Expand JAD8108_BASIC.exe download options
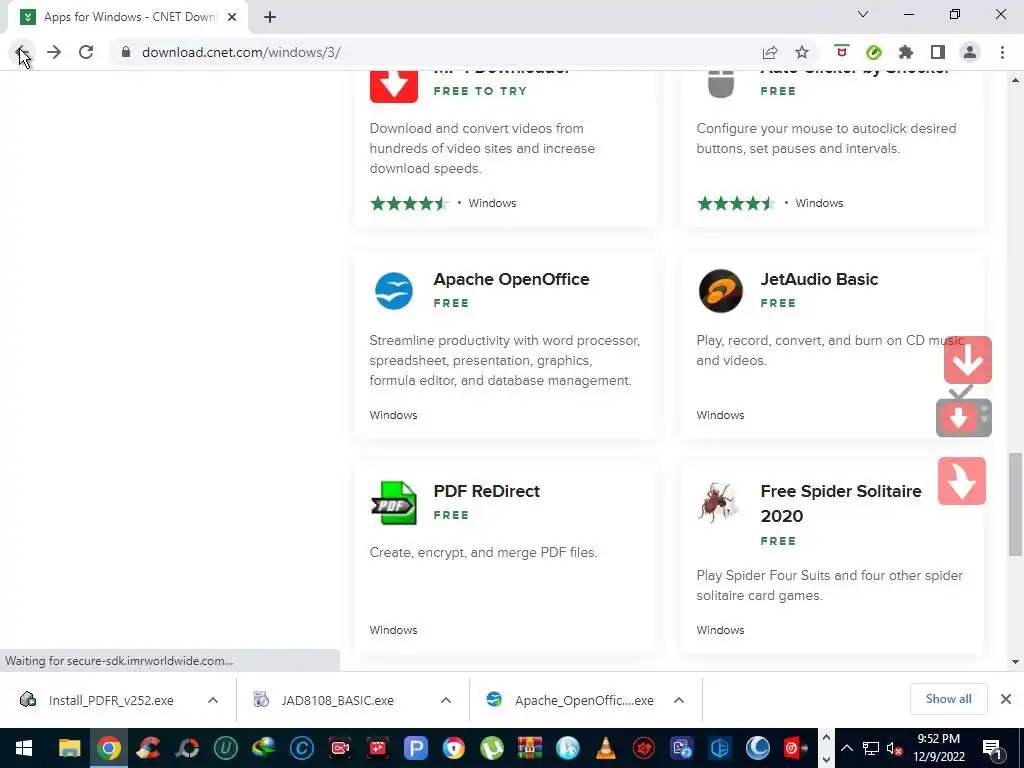The height and width of the screenshot is (768, 1024). (446, 700)
